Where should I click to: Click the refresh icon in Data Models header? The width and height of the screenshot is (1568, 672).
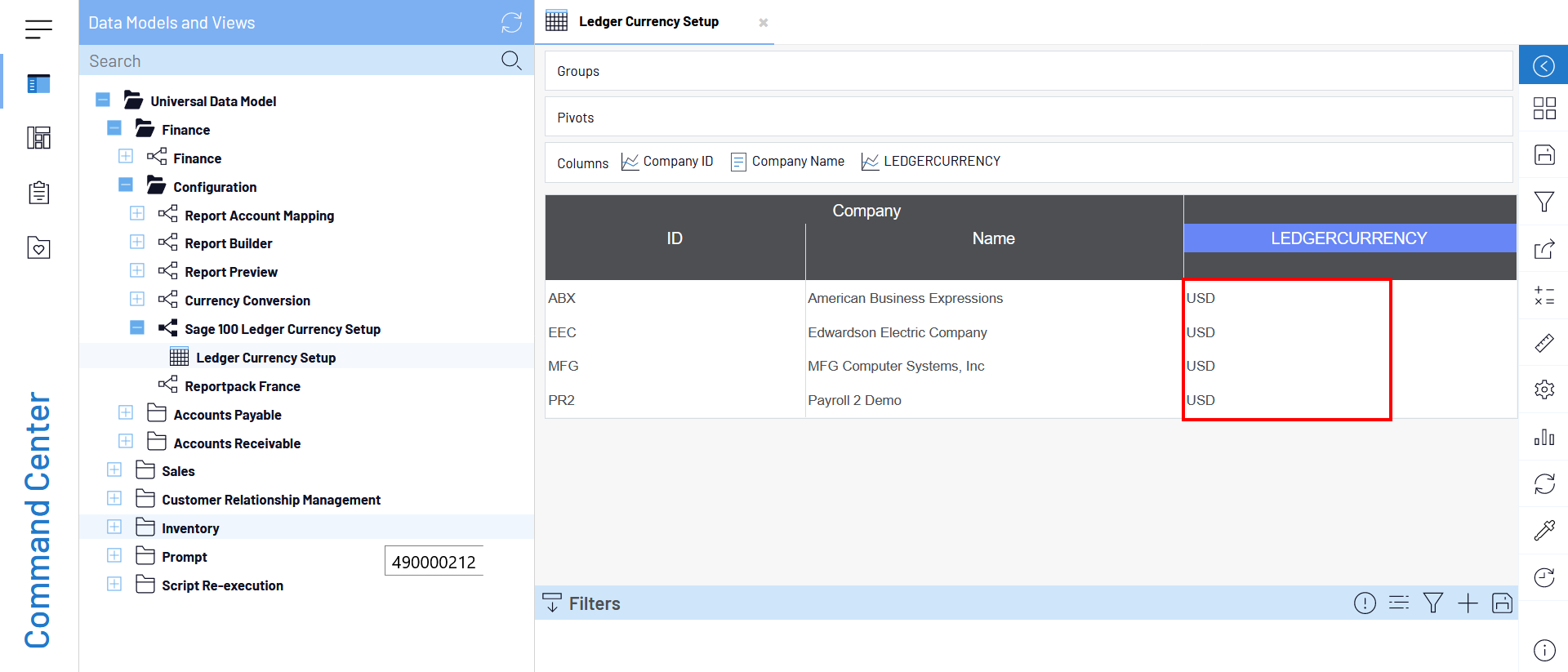click(x=511, y=22)
